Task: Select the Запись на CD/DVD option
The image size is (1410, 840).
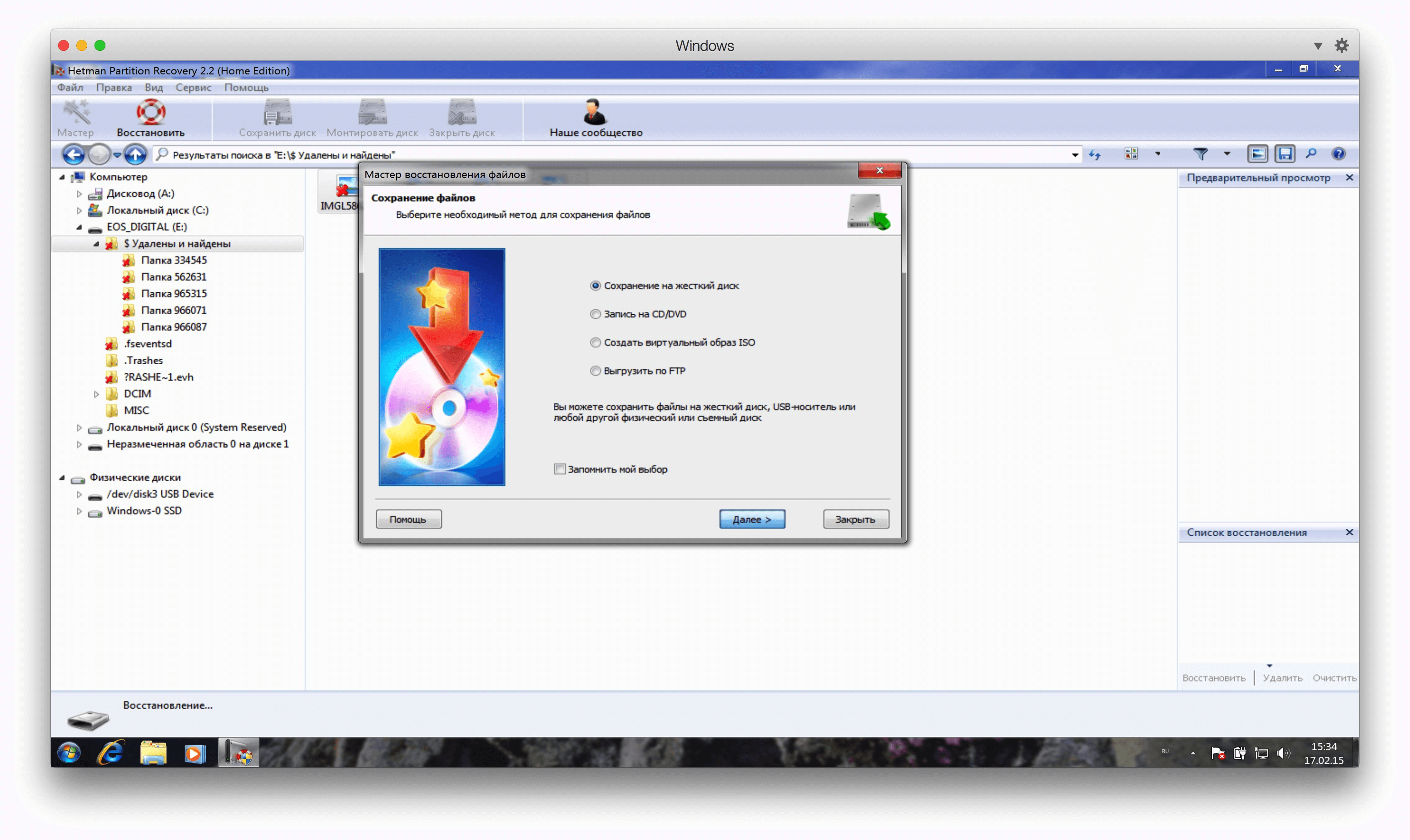Action: (x=595, y=314)
